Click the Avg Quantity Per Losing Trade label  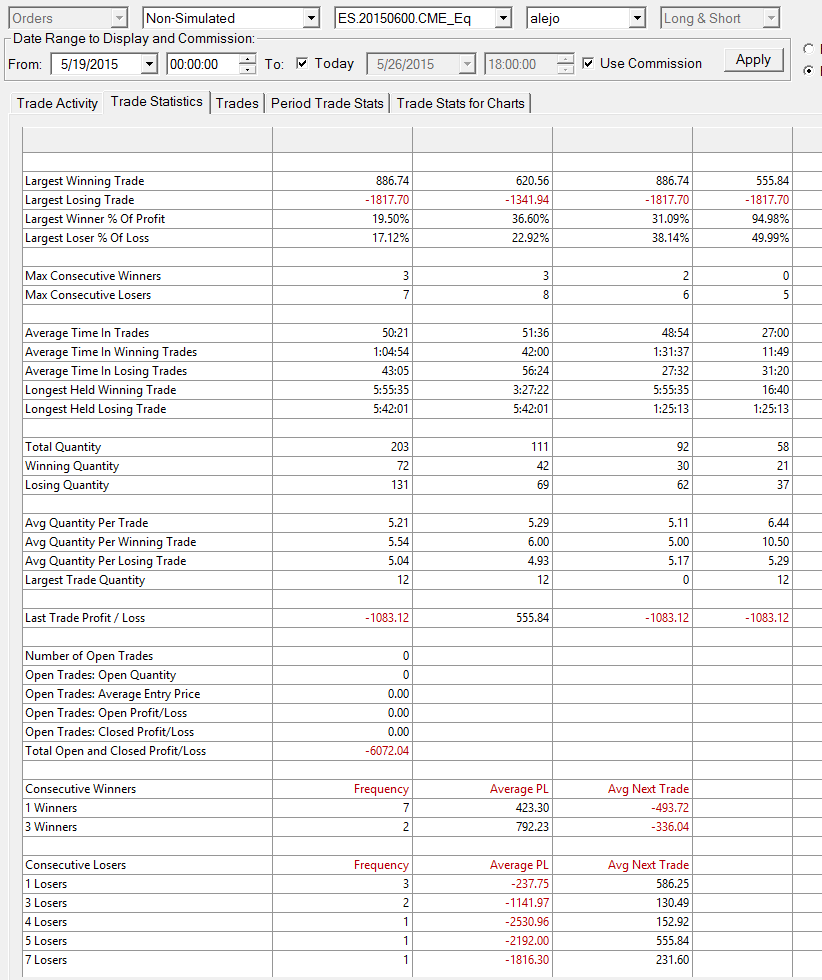click(x=106, y=561)
